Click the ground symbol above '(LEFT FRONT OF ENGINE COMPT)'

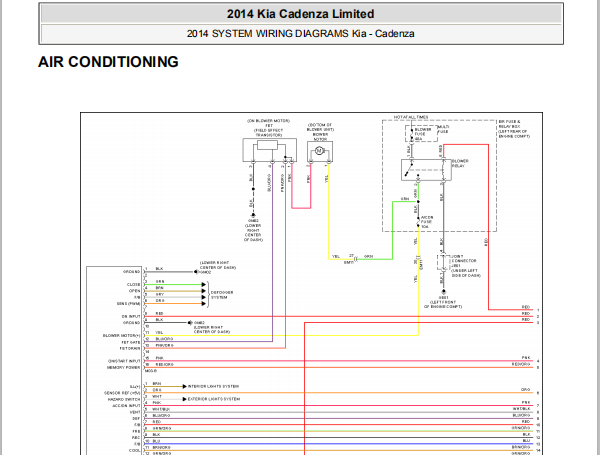[443, 292]
